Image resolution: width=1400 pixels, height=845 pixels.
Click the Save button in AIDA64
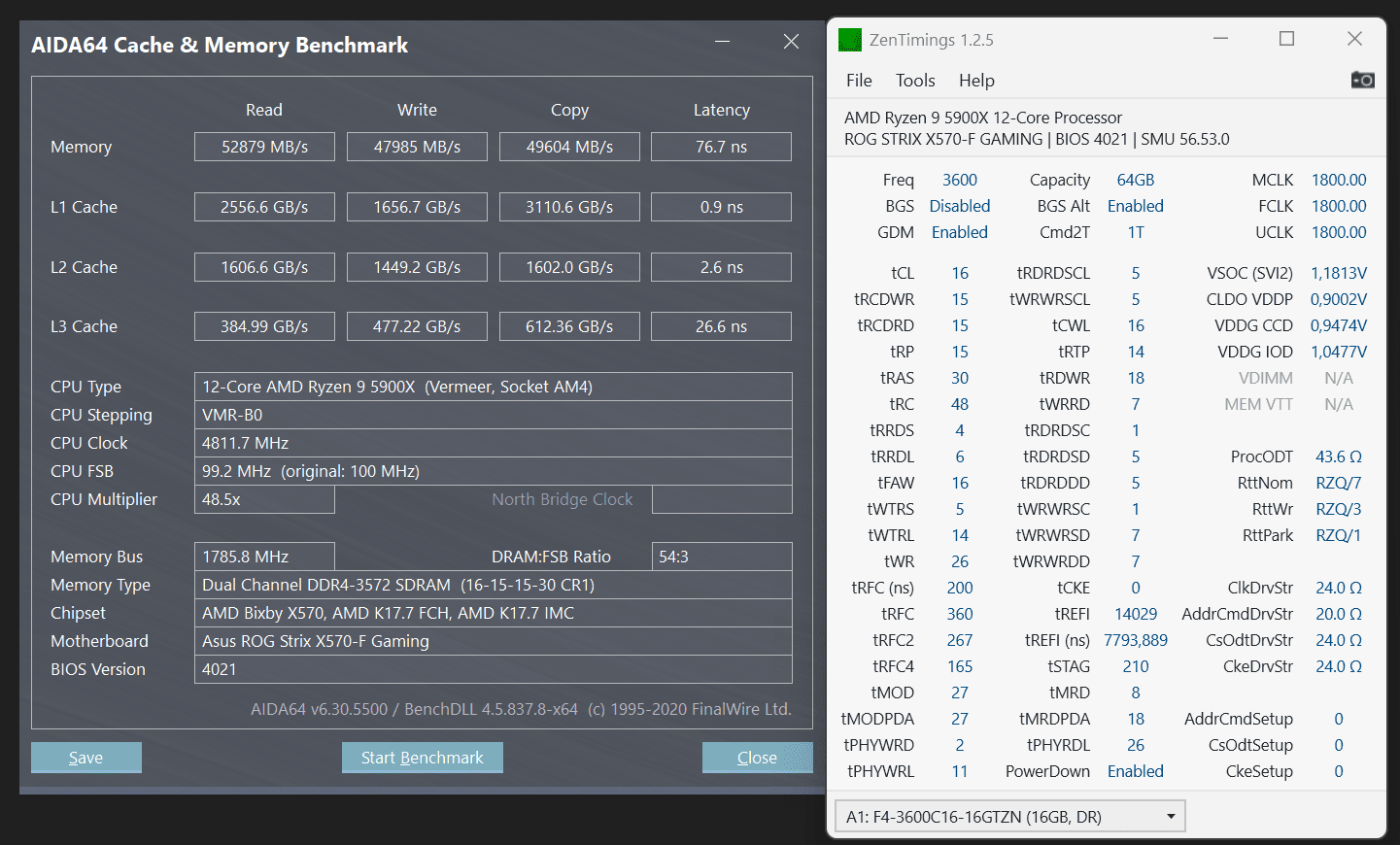click(86, 758)
